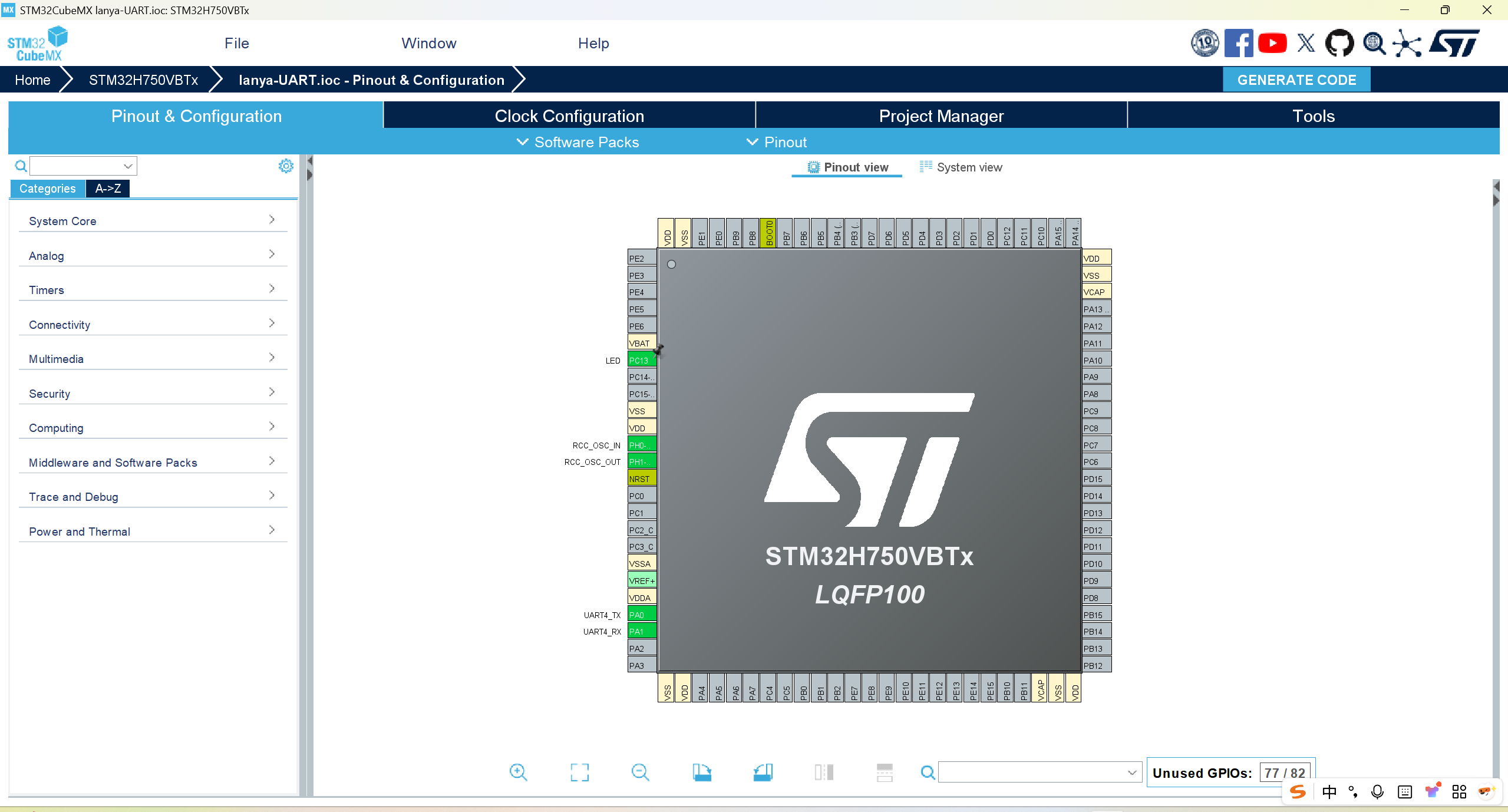Viewport: 1508px width, 812px height.
Task: Open the peripheral search dropdown
Action: (127, 166)
